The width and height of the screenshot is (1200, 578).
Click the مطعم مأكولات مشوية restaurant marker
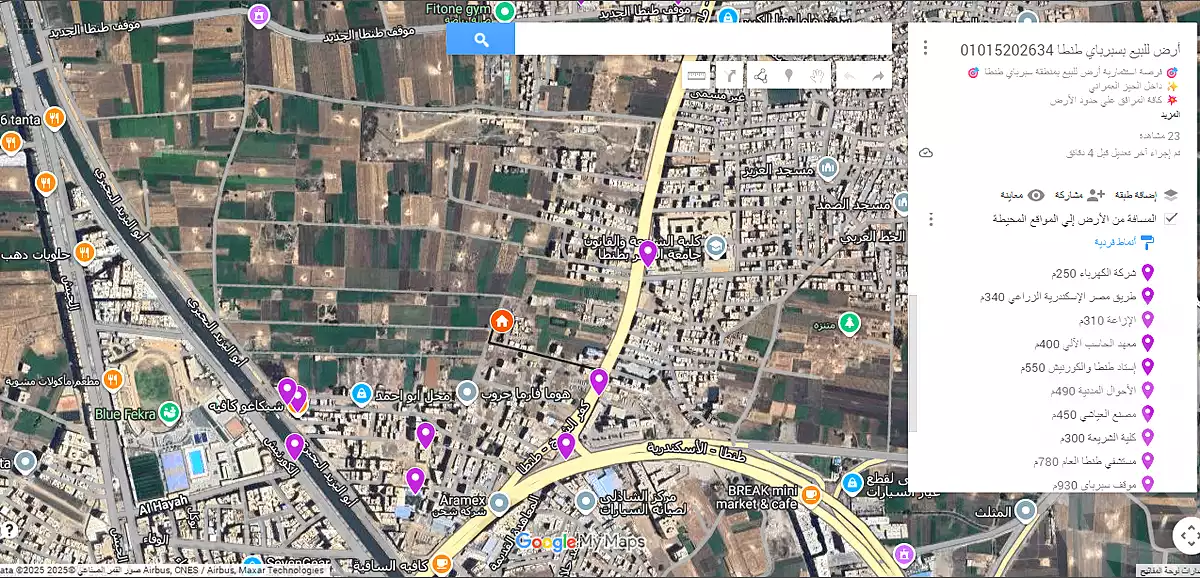click(113, 379)
